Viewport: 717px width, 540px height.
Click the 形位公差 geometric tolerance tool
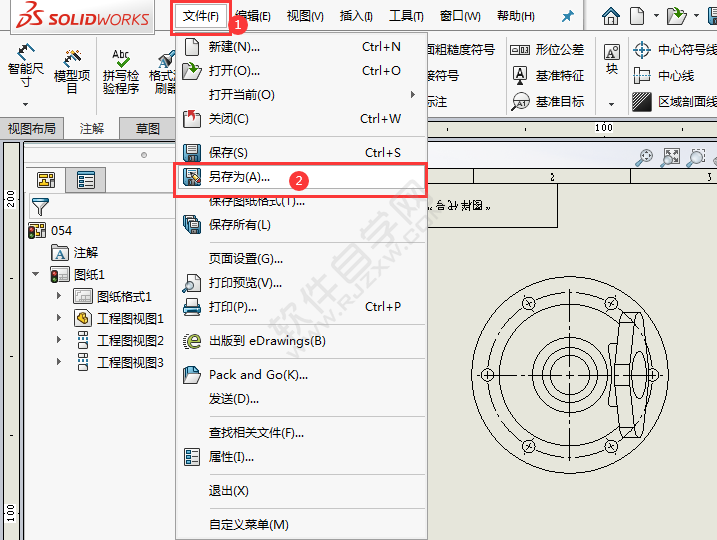[547, 49]
